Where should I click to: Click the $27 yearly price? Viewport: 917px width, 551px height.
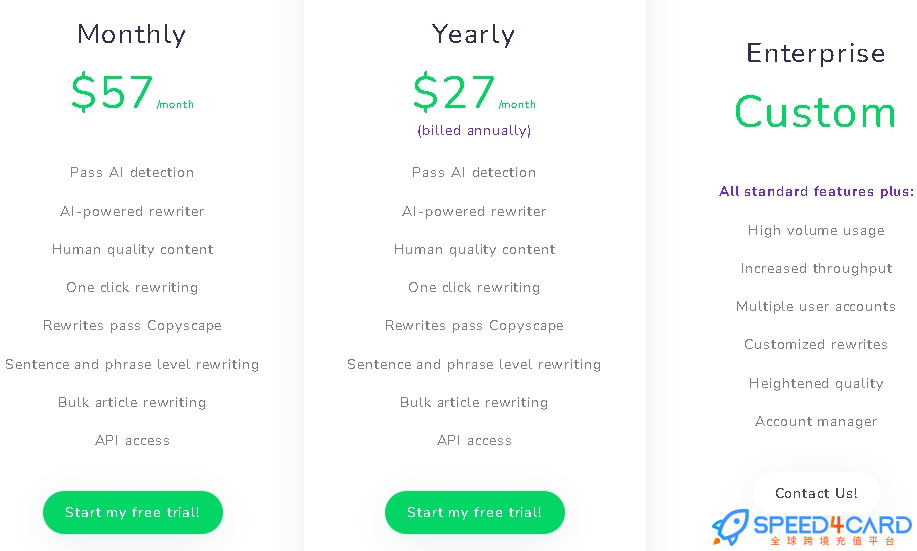point(454,92)
